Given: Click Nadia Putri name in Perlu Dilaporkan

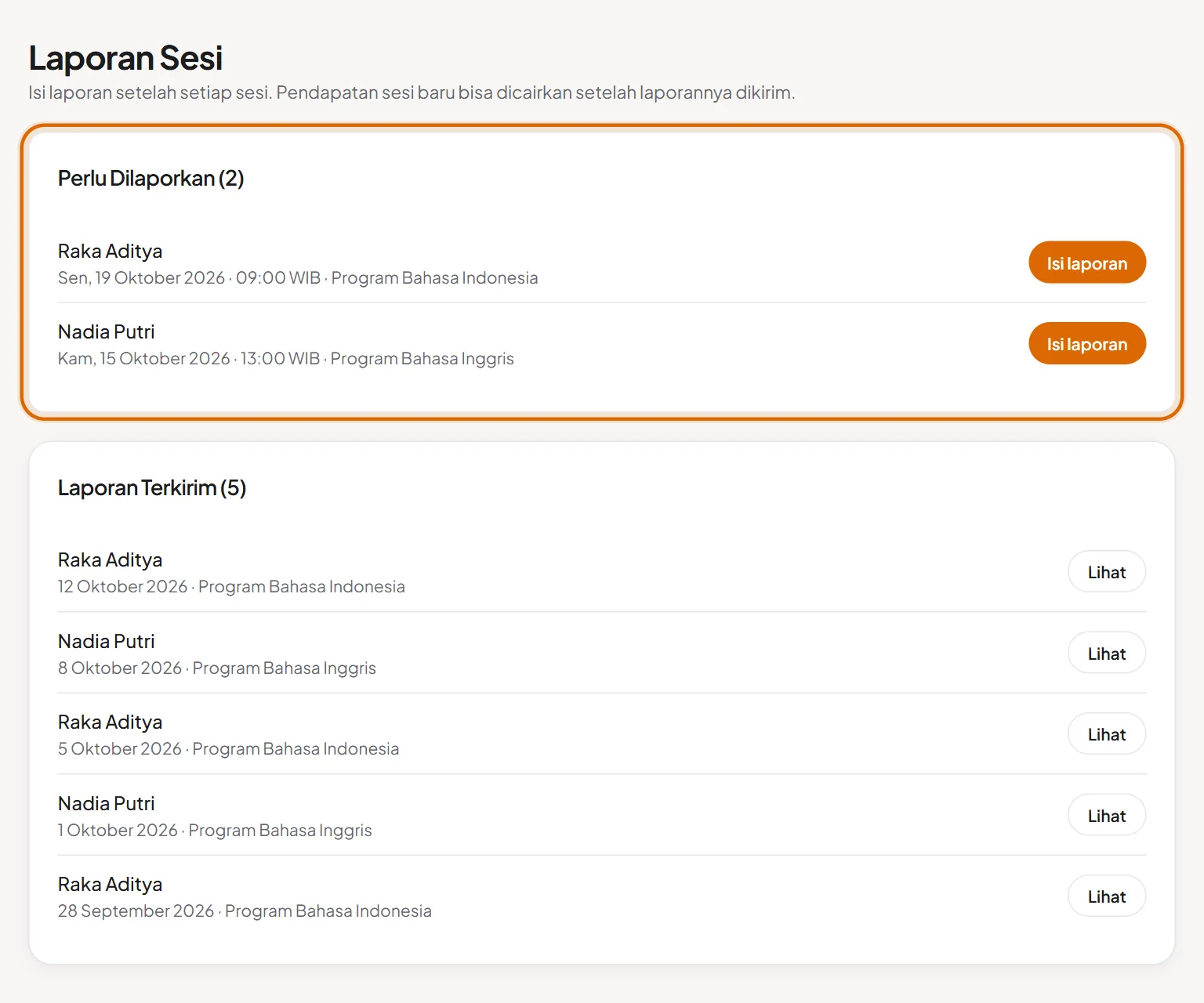Looking at the screenshot, I should click(x=106, y=332).
